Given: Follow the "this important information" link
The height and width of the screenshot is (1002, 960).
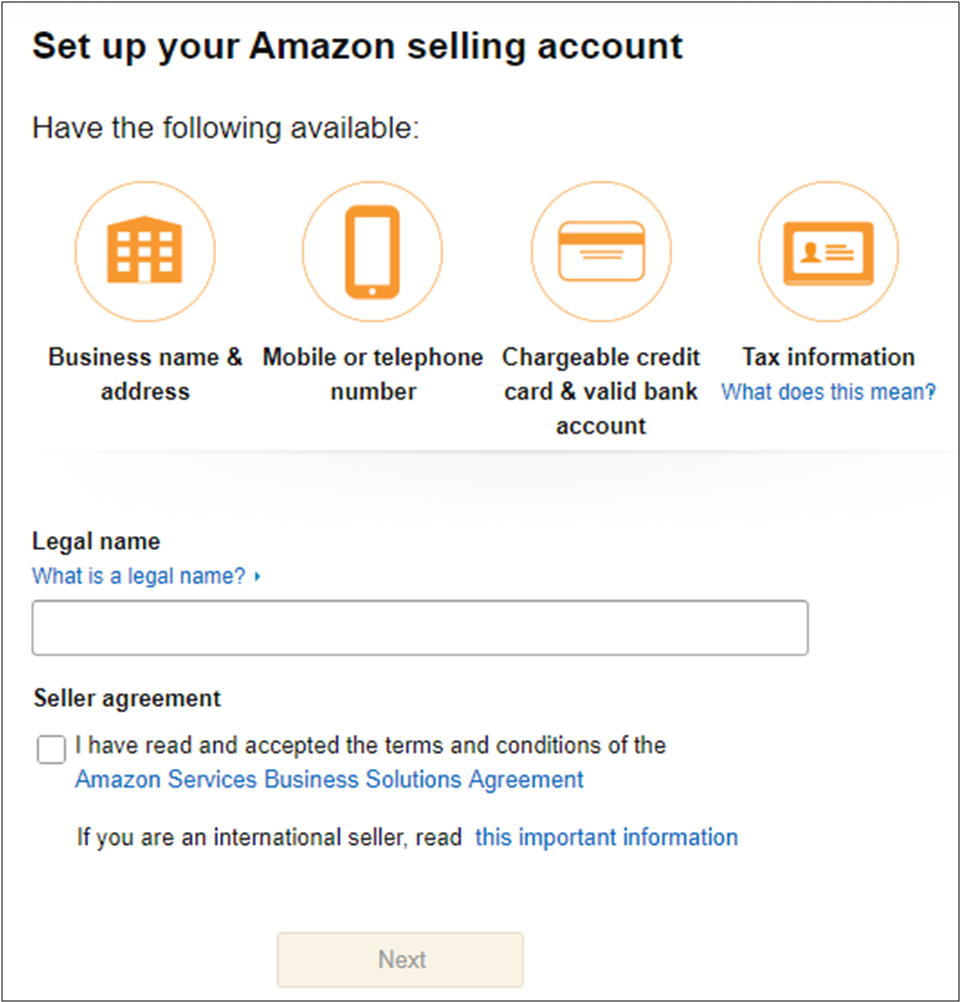Looking at the screenshot, I should point(606,837).
